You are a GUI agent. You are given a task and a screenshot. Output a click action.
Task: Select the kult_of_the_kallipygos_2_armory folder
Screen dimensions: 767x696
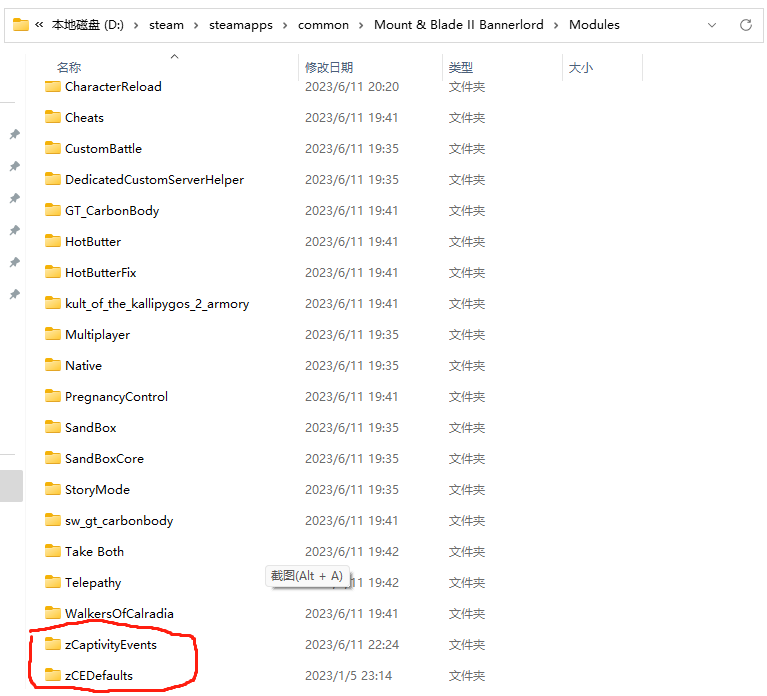(x=156, y=303)
